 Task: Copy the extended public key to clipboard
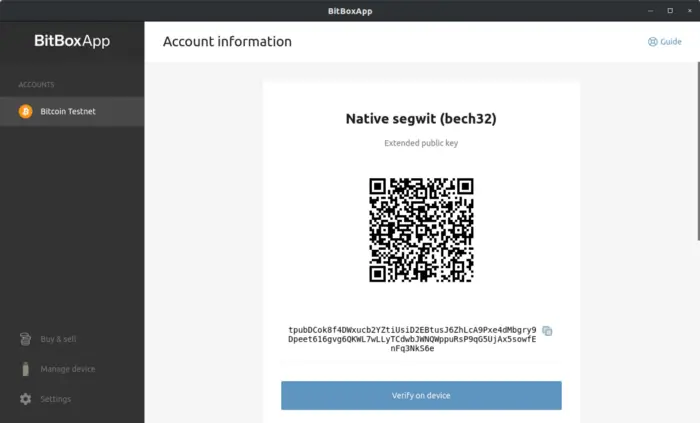[547, 331]
